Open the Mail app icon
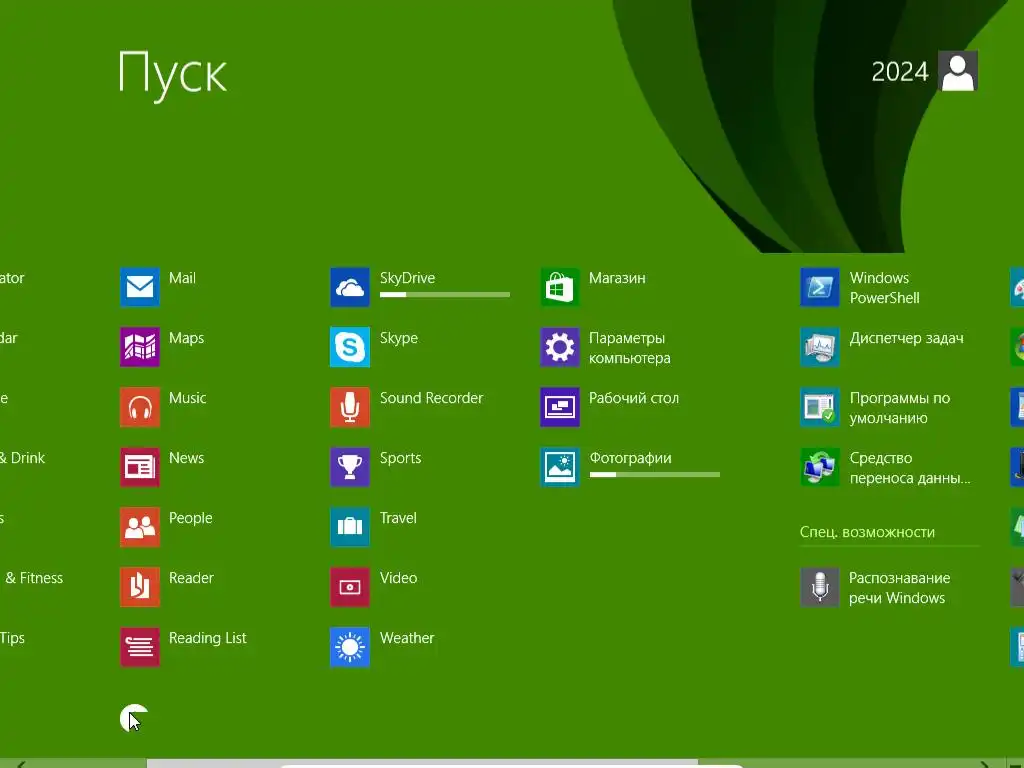 coord(140,287)
